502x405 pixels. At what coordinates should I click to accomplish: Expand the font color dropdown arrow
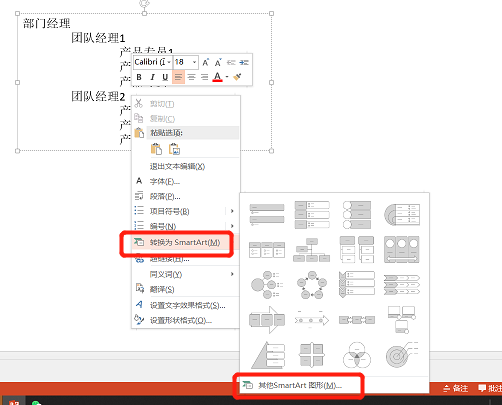[227, 77]
